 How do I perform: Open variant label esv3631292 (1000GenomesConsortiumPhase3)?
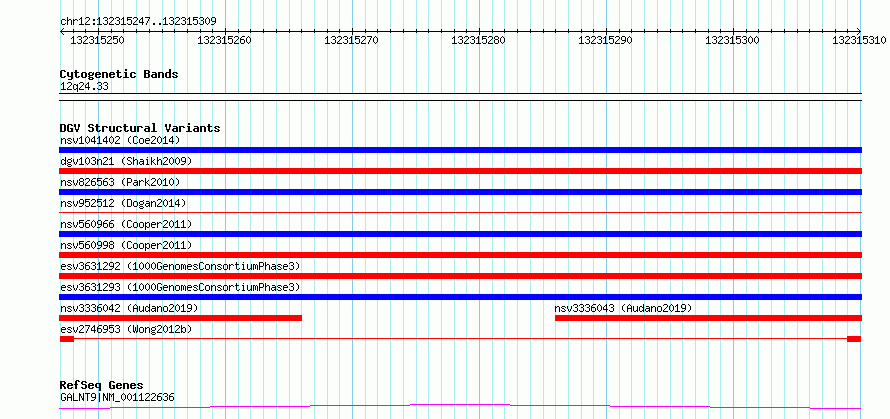tap(180, 266)
